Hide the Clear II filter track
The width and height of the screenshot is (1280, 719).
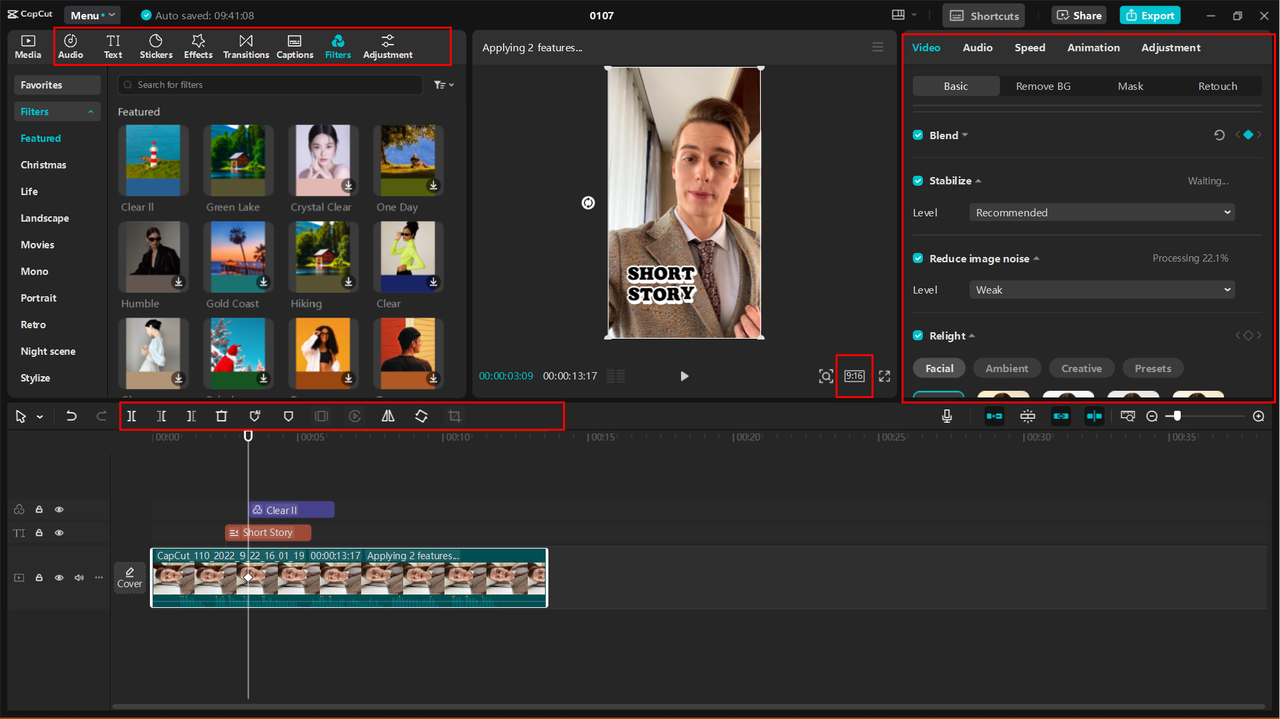pos(59,510)
